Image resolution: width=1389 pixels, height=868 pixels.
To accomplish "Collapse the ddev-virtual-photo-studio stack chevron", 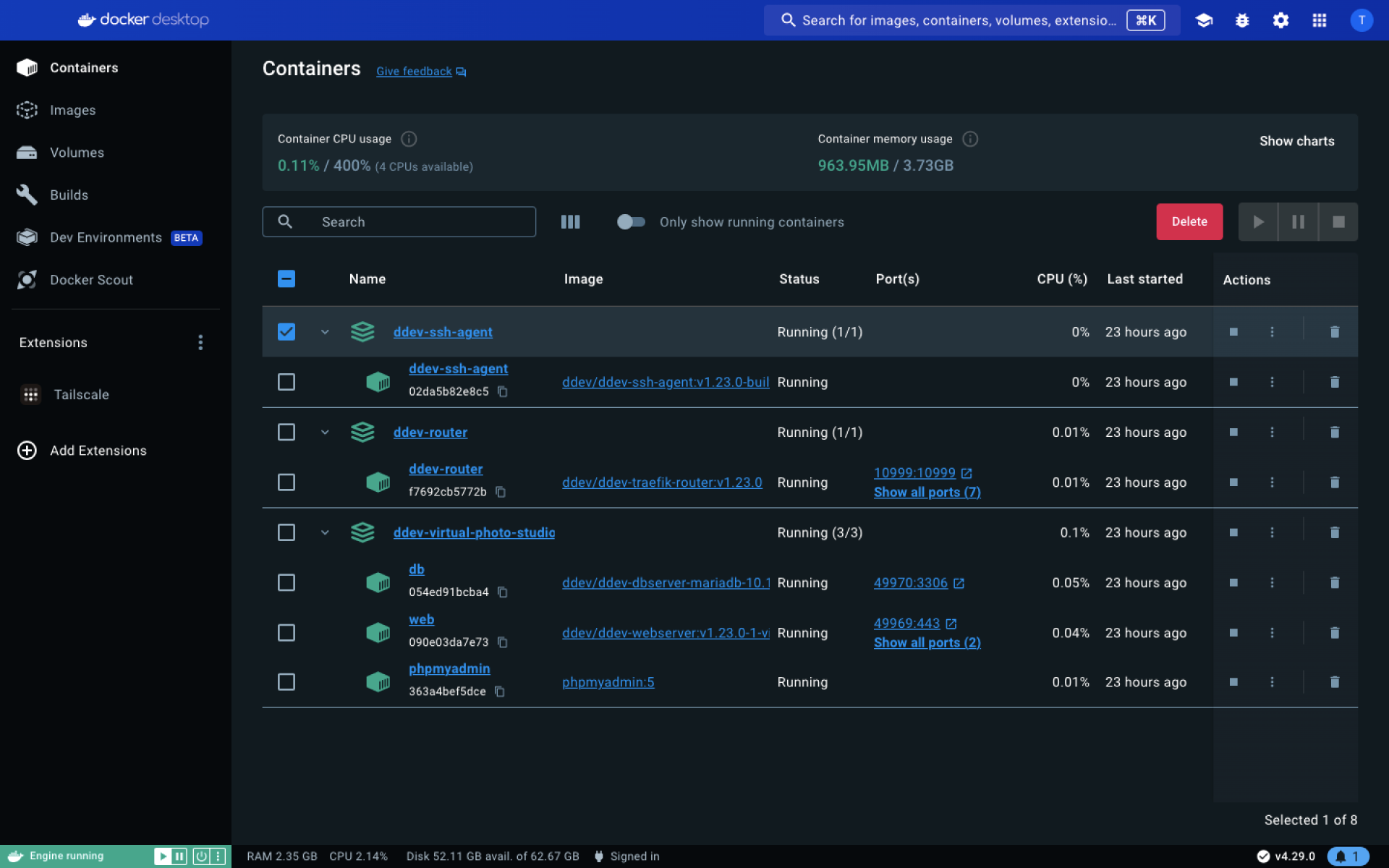I will pyautogui.click(x=325, y=532).
